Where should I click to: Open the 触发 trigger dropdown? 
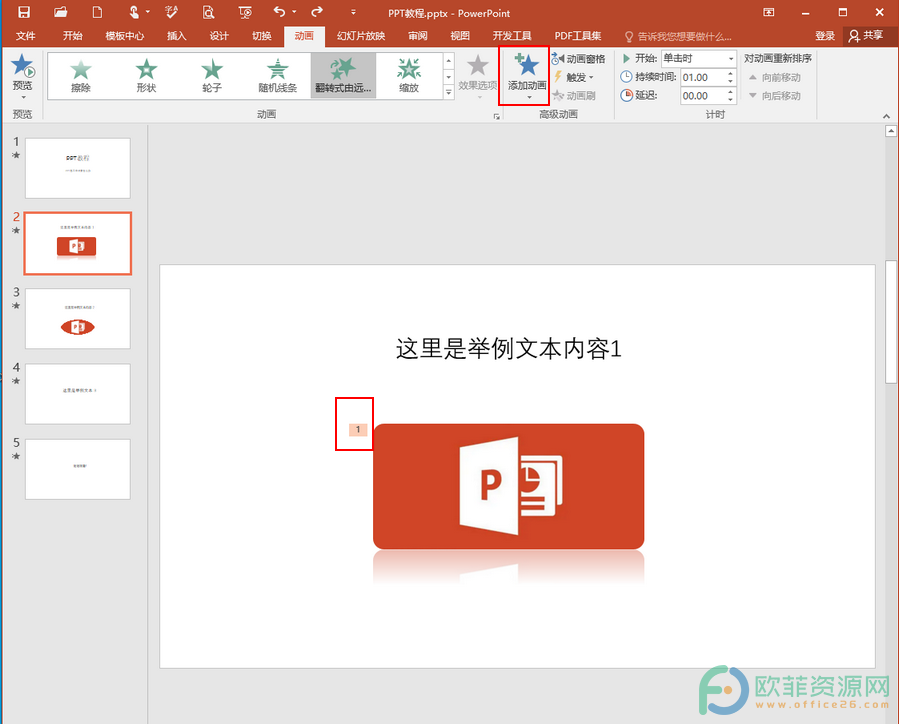point(574,77)
